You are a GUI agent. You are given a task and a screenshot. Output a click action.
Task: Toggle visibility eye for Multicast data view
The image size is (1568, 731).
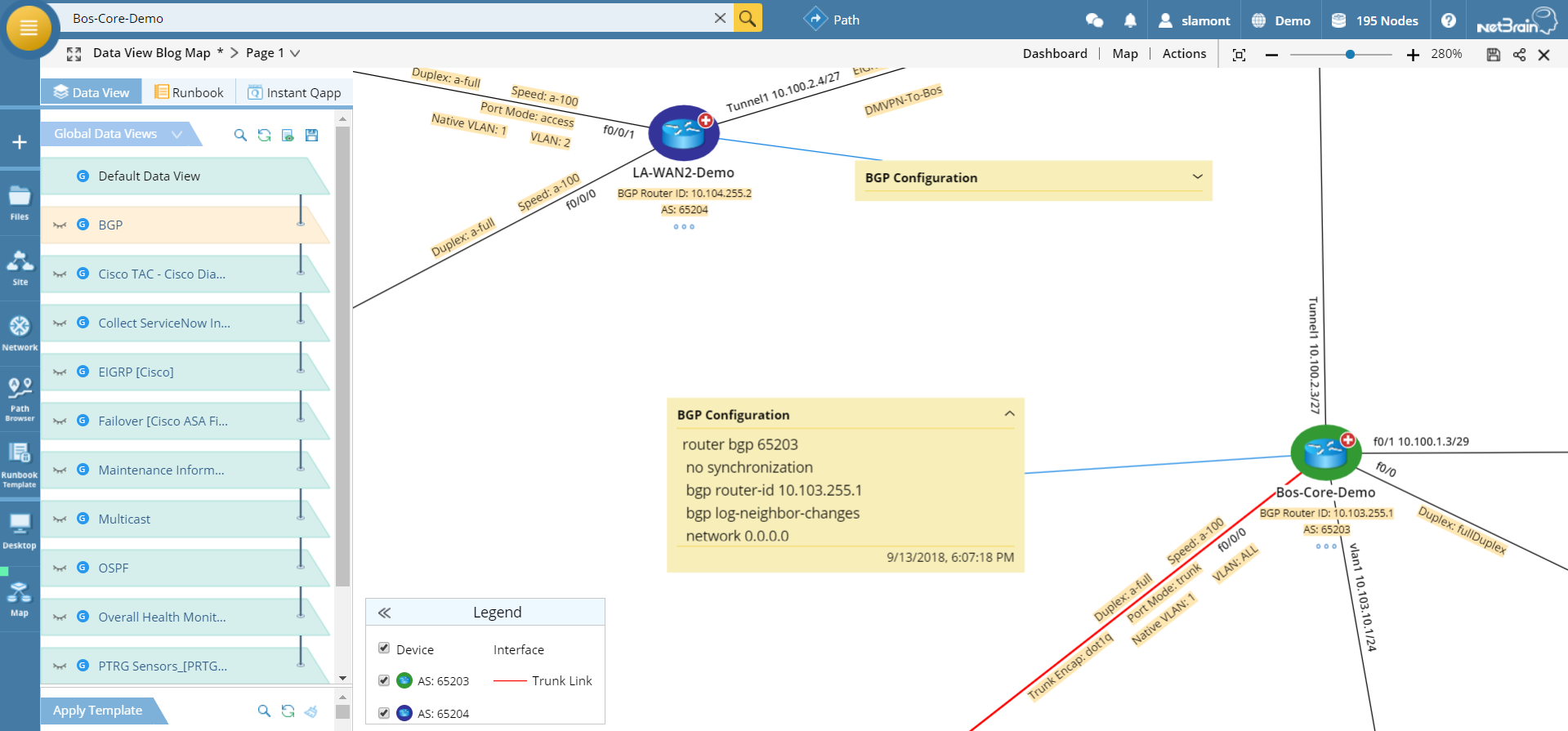pos(60,519)
